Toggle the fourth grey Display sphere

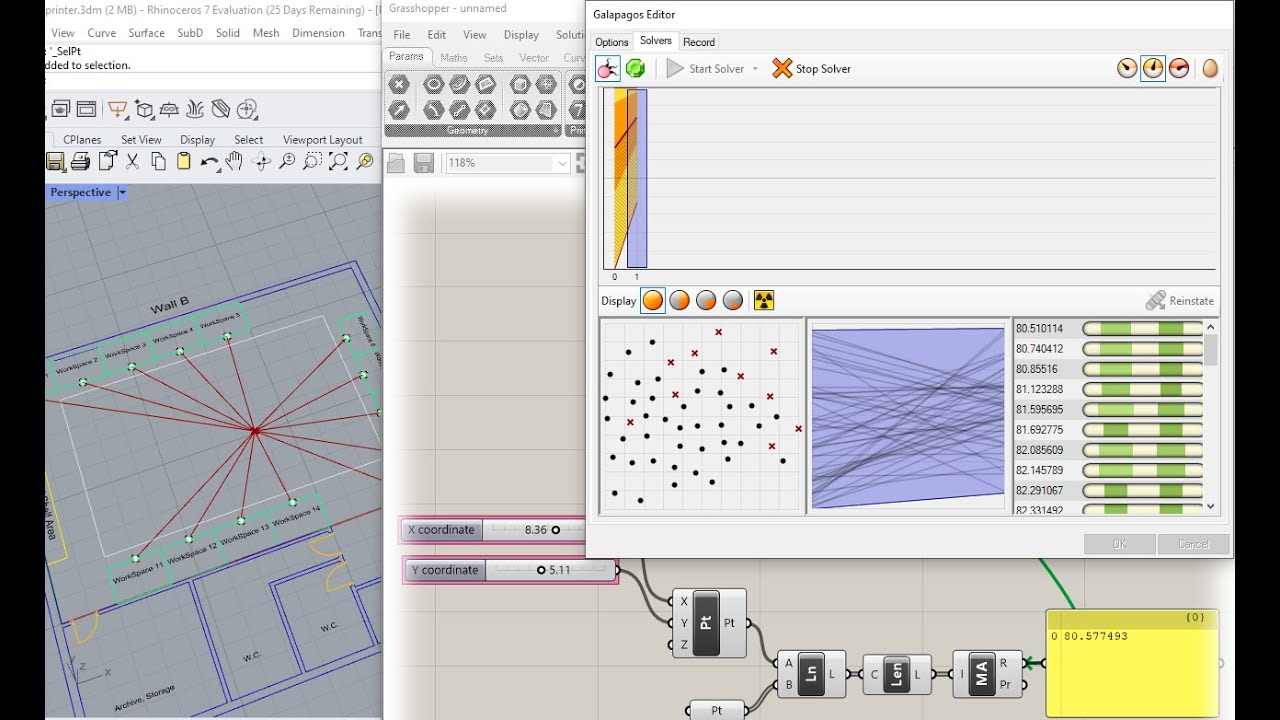coord(733,300)
